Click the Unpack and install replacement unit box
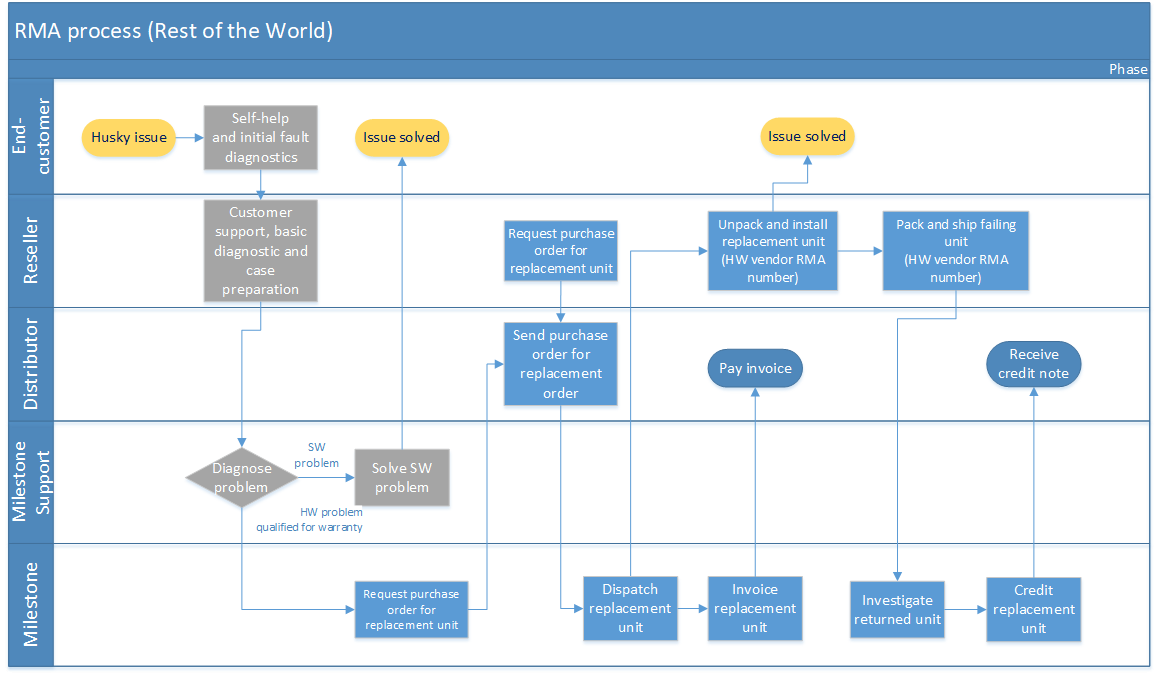 (772, 250)
